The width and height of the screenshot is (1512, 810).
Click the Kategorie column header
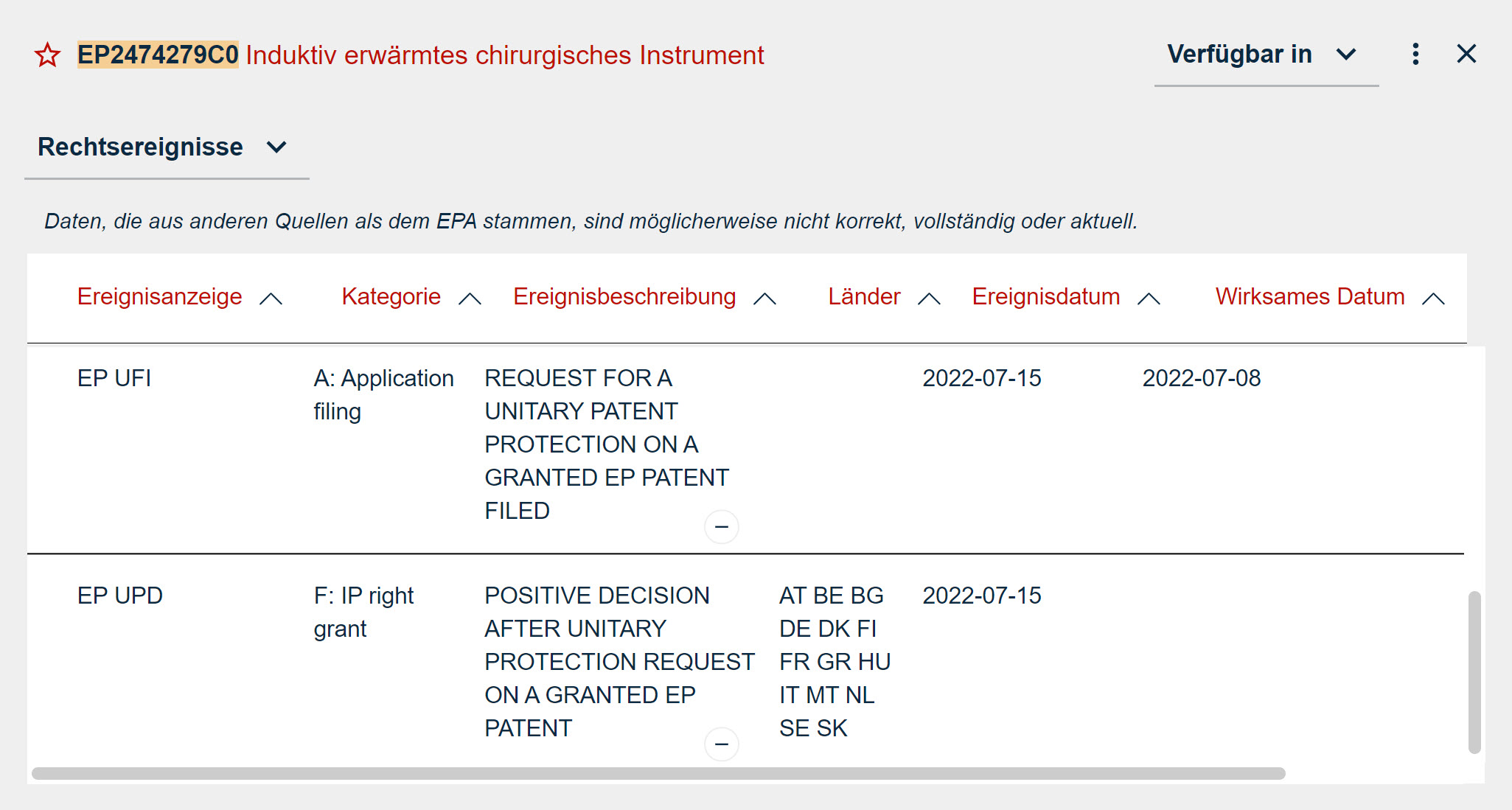coord(391,296)
